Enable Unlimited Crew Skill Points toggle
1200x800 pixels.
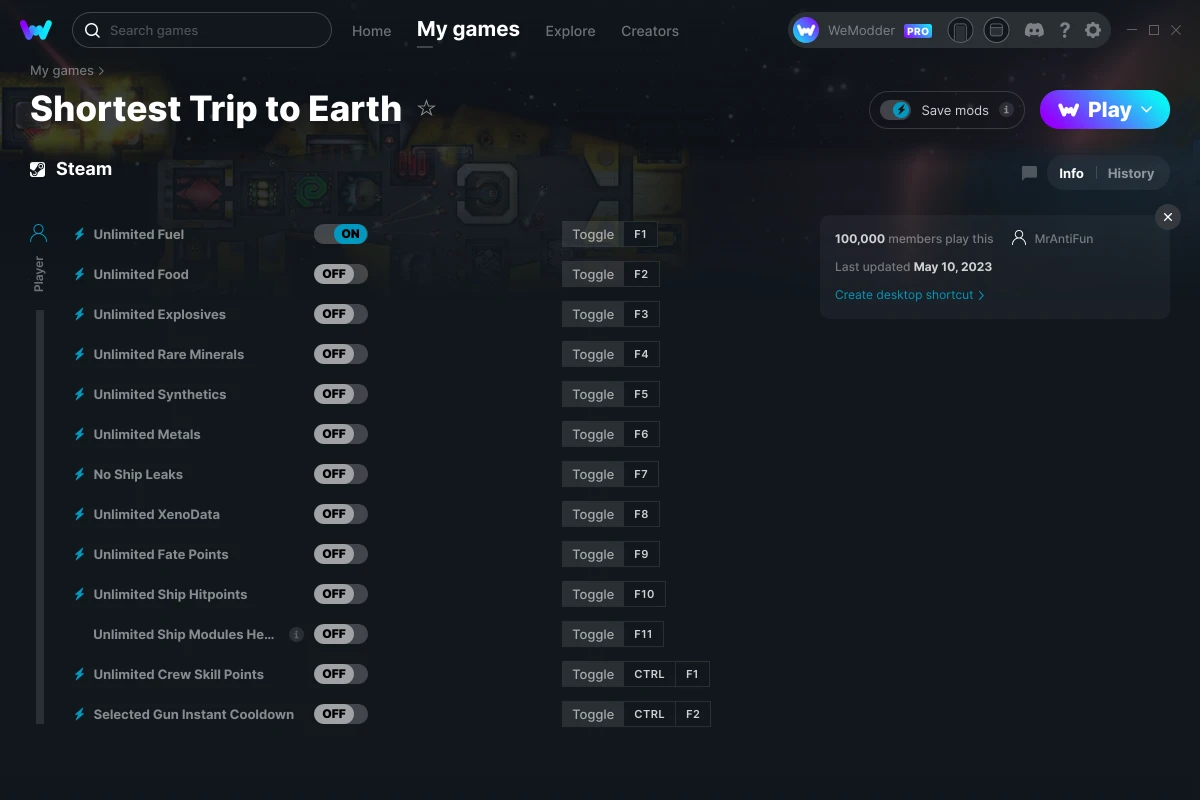[341, 674]
